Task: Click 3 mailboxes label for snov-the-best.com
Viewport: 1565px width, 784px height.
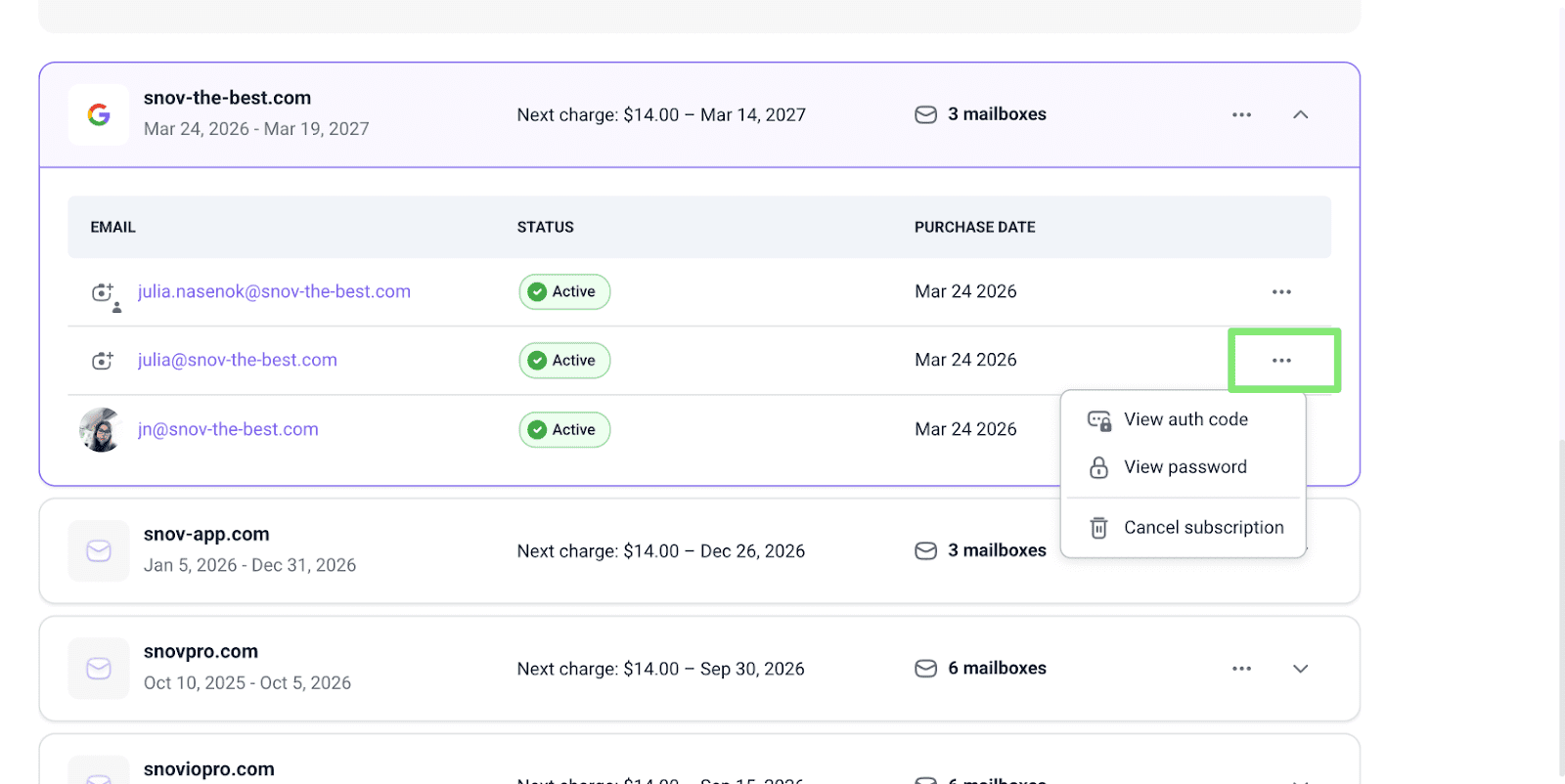Action: [996, 115]
